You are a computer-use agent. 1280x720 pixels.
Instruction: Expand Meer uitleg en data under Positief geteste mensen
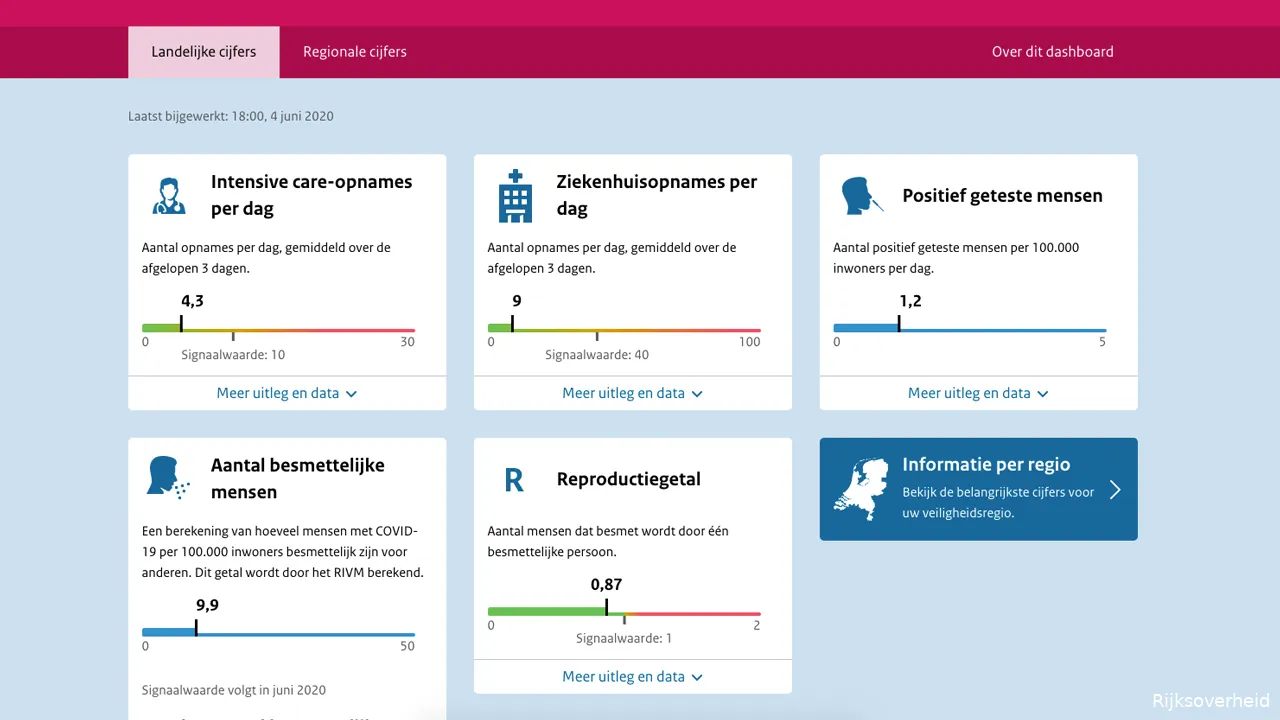click(978, 393)
